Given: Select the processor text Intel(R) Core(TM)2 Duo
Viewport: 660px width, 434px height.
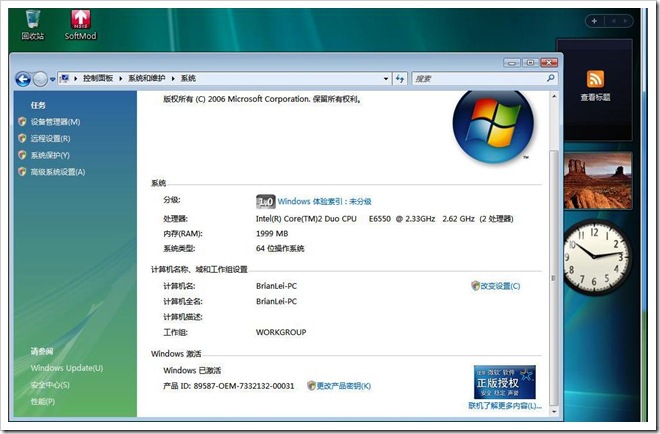Looking at the screenshot, I should 306,219.
